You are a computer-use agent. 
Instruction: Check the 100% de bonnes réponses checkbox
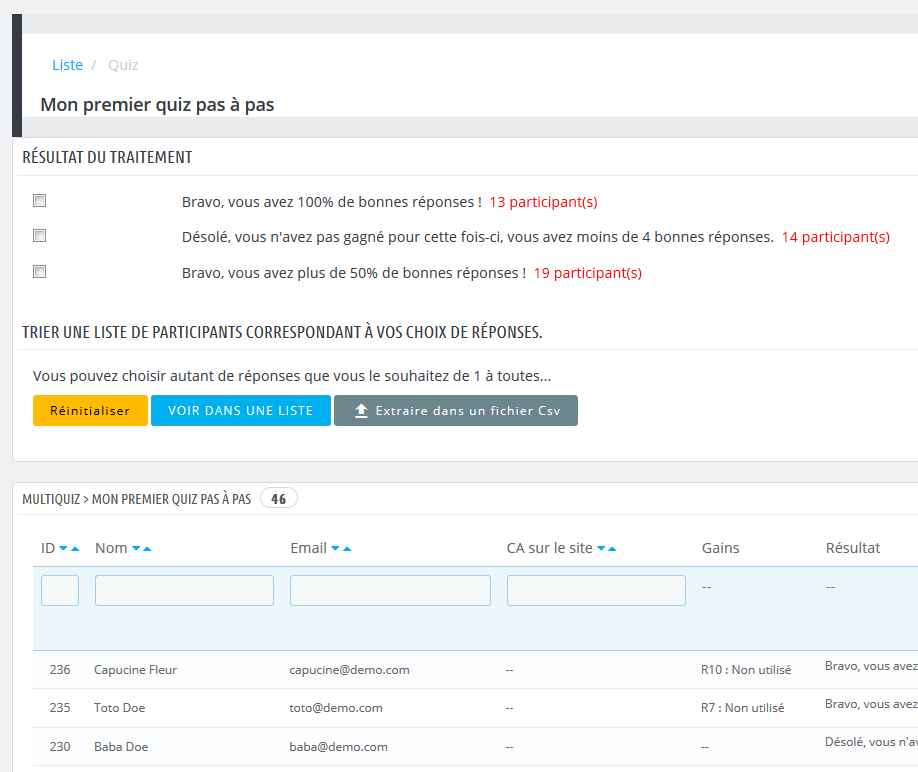coord(40,201)
